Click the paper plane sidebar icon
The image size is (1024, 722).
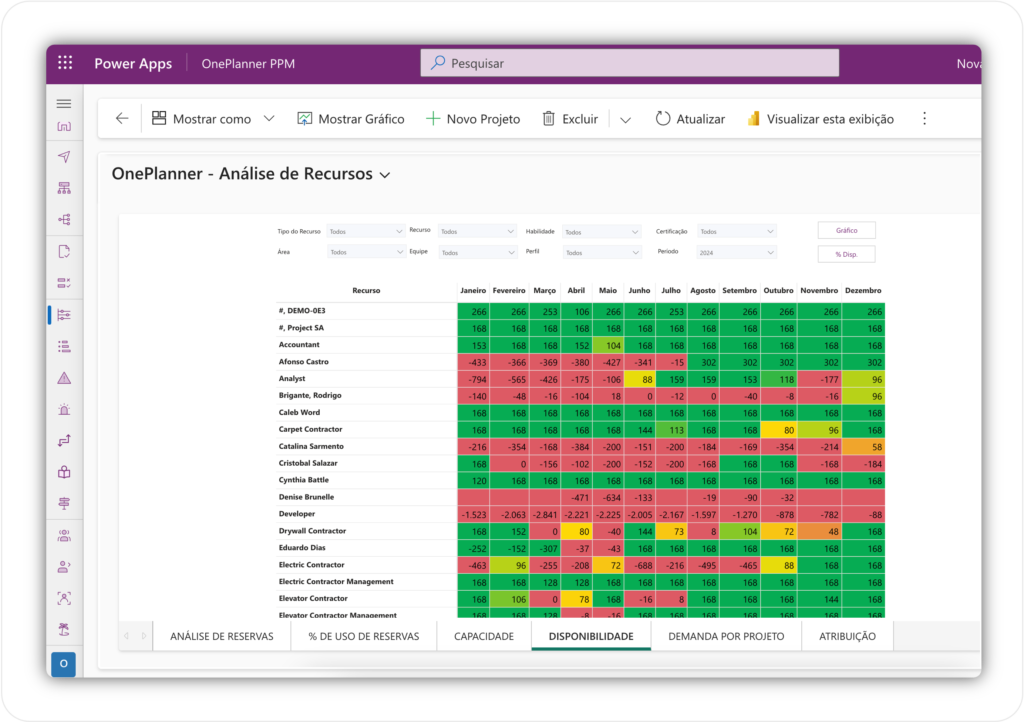click(64, 157)
